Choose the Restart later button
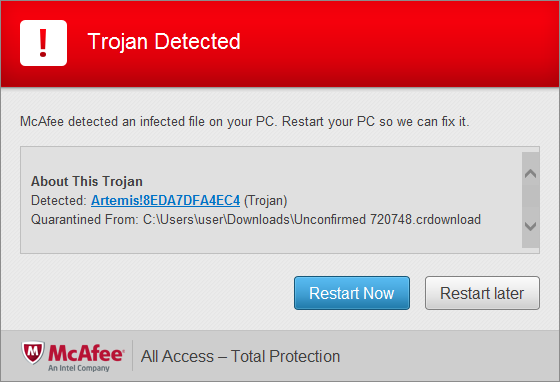 [482, 293]
